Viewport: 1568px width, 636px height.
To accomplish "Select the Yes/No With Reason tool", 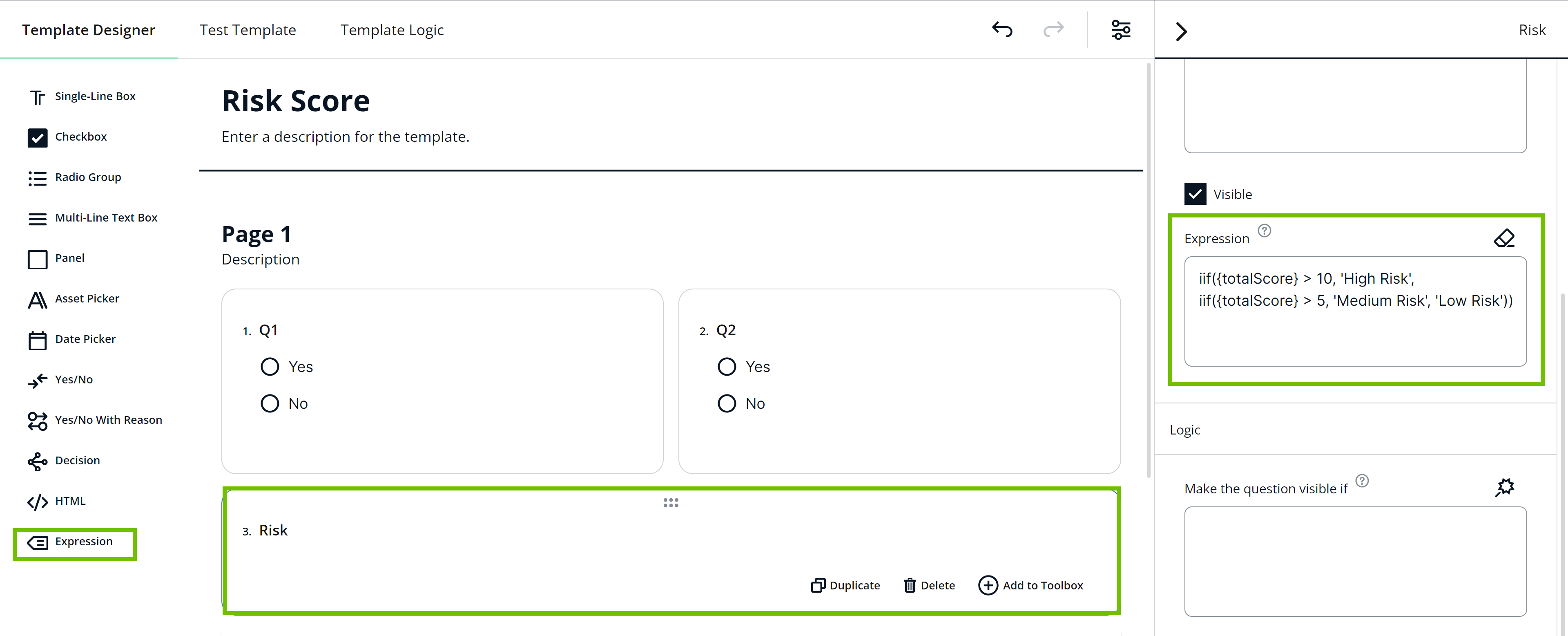I will pyautogui.click(x=108, y=420).
